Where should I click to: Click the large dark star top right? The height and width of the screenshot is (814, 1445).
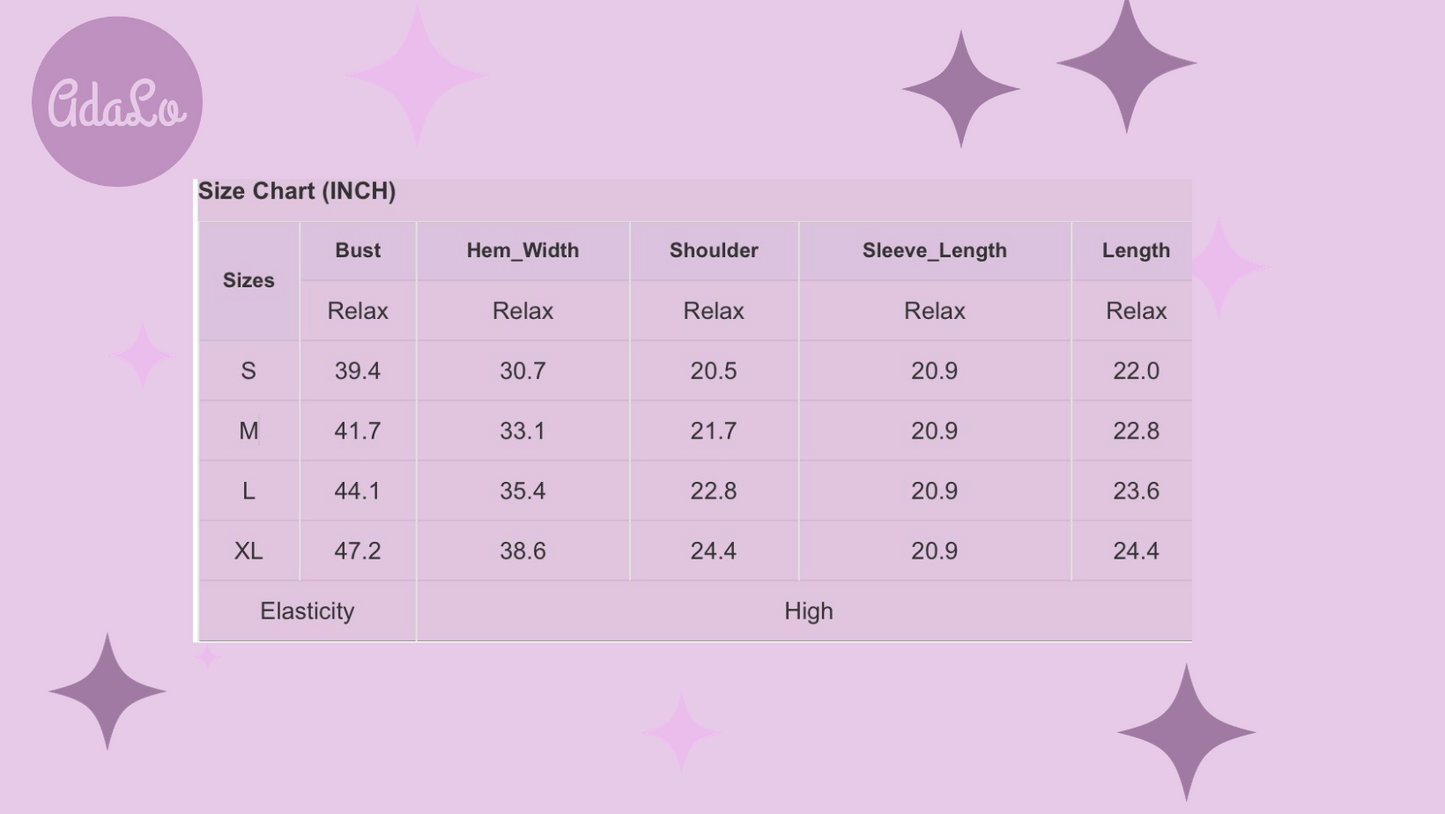1126,63
